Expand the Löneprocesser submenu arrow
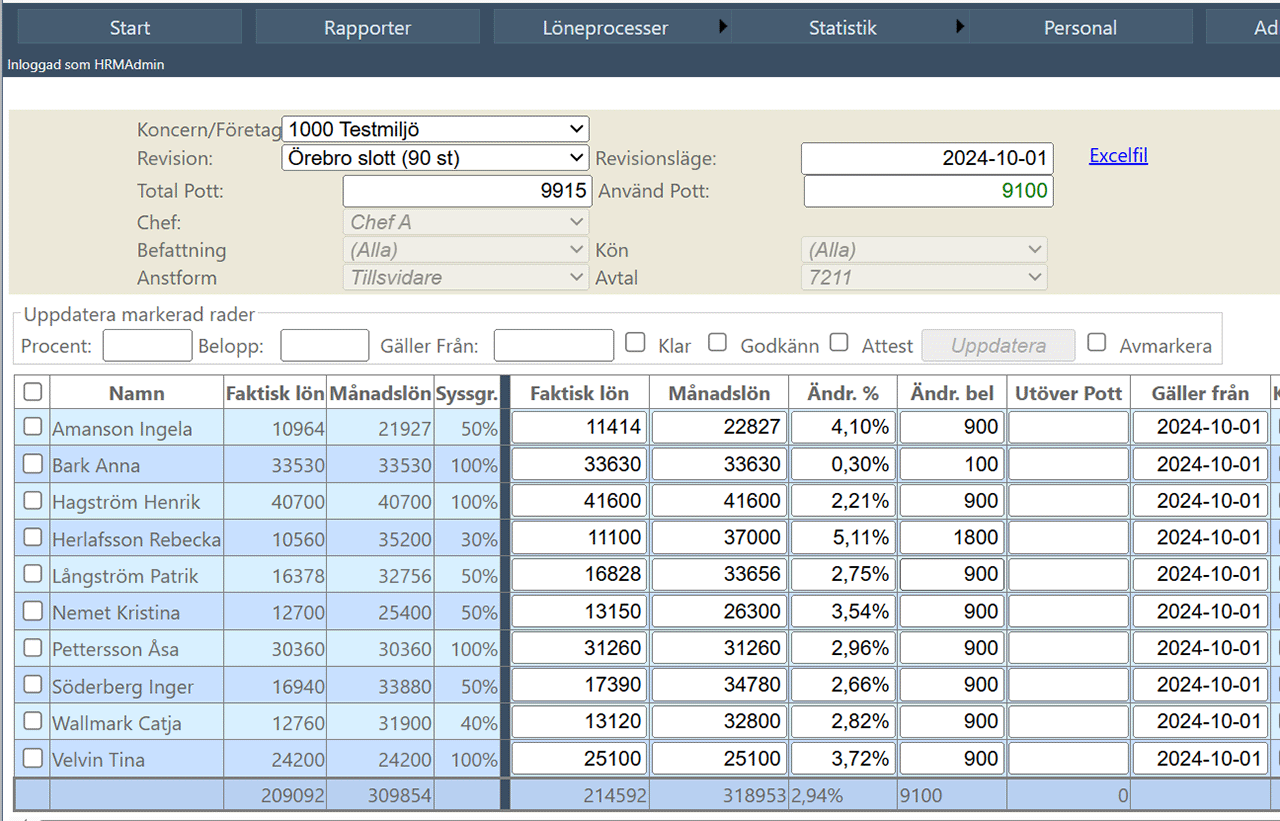Image resolution: width=1280 pixels, height=821 pixels. point(723,27)
